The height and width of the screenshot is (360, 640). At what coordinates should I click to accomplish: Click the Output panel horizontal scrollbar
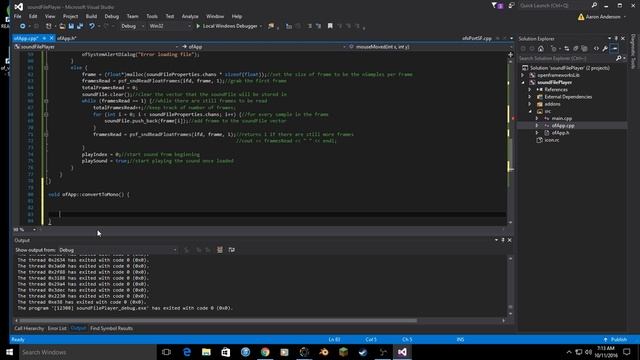(218, 320)
